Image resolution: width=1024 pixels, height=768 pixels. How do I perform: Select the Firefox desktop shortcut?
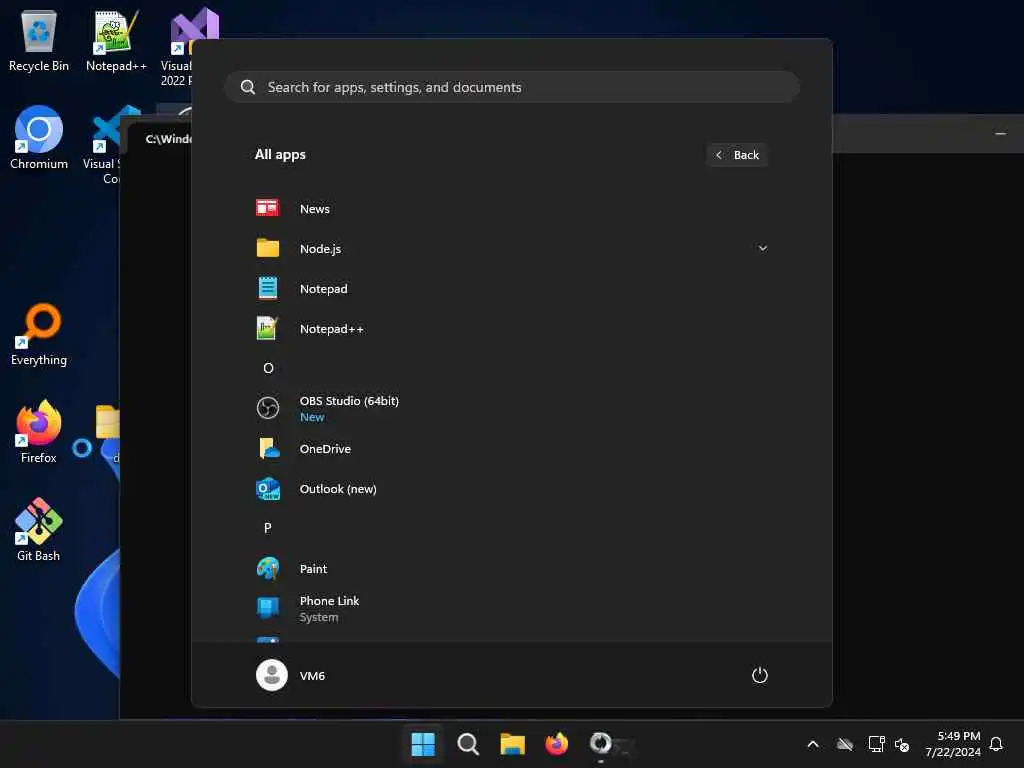click(39, 432)
